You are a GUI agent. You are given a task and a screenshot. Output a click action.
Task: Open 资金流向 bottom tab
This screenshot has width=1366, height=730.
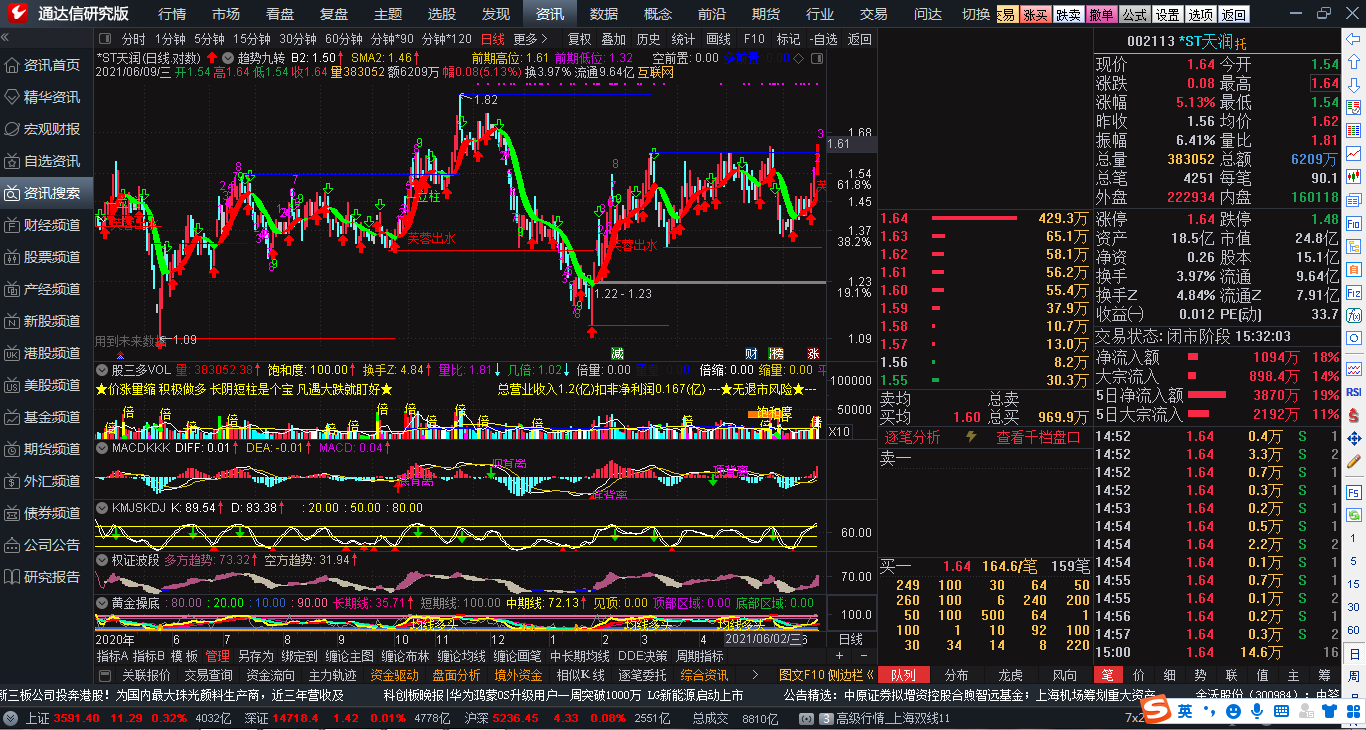[271, 675]
